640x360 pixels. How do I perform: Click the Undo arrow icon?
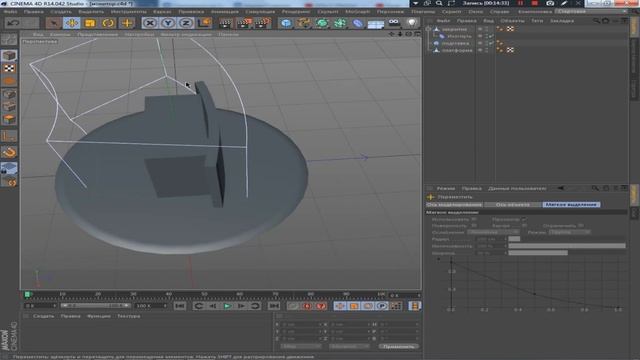click(13, 23)
